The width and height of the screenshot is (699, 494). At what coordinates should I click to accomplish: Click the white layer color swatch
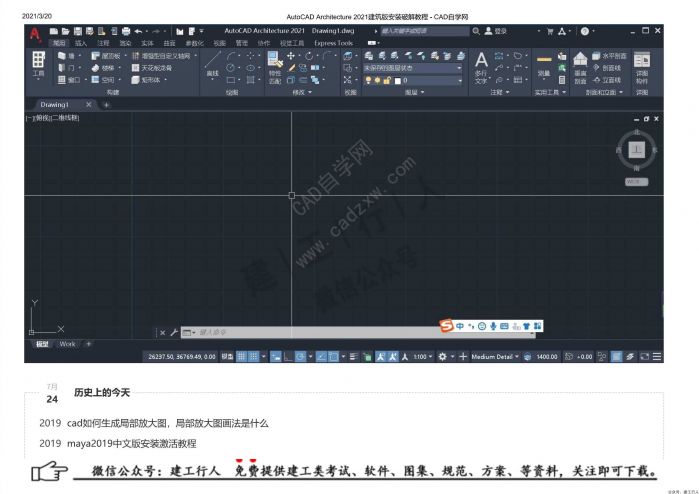[x=398, y=81]
